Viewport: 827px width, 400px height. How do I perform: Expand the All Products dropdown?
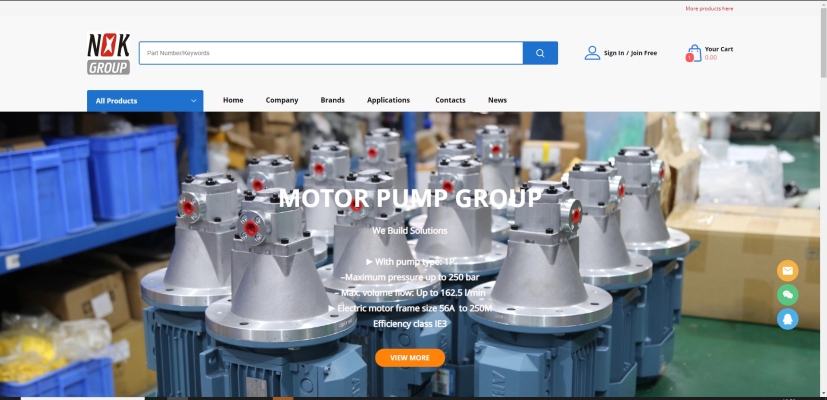(x=145, y=101)
